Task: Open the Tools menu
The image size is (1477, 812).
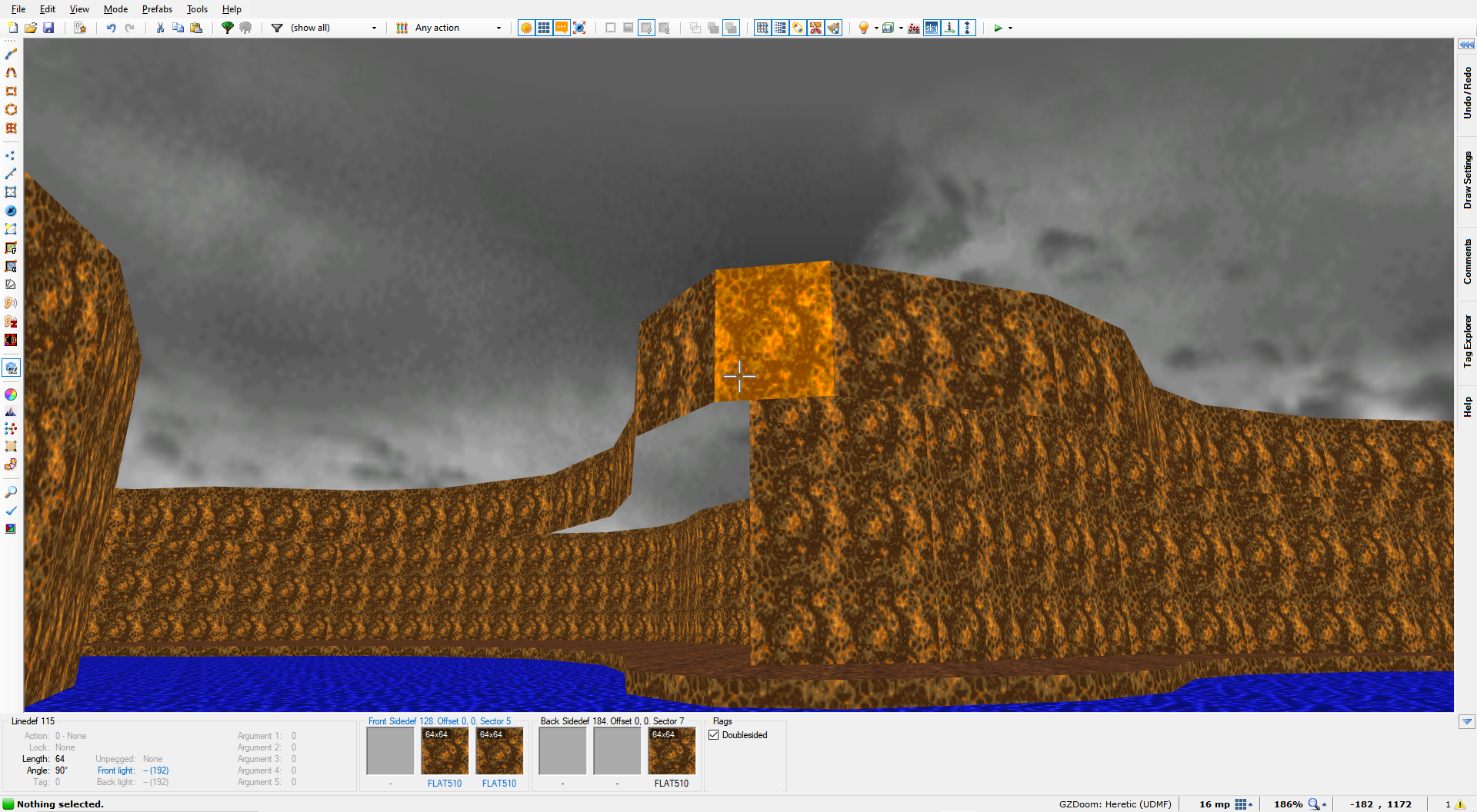Action: 197,9
